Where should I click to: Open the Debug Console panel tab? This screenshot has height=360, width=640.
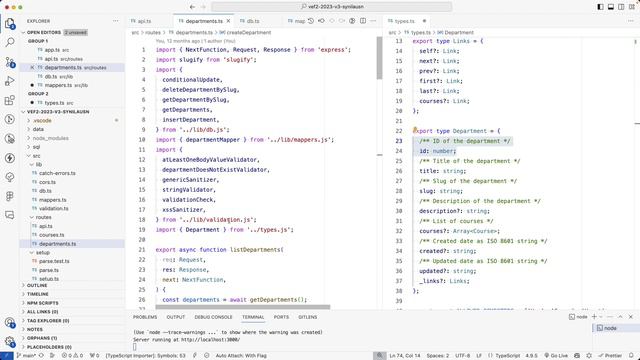[x=213, y=317]
